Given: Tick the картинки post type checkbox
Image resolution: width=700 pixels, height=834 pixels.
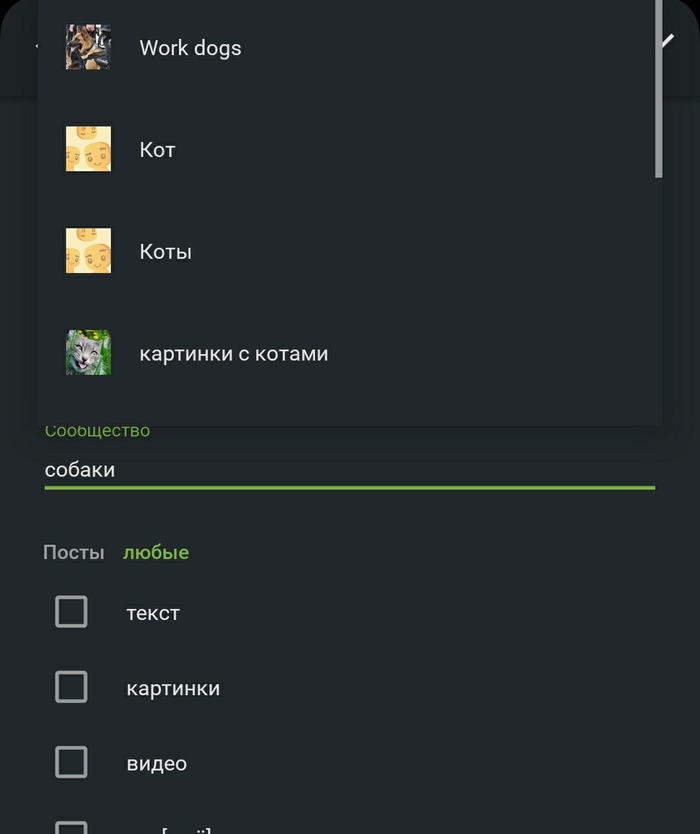Looking at the screenshot, I should coord(71,687).
